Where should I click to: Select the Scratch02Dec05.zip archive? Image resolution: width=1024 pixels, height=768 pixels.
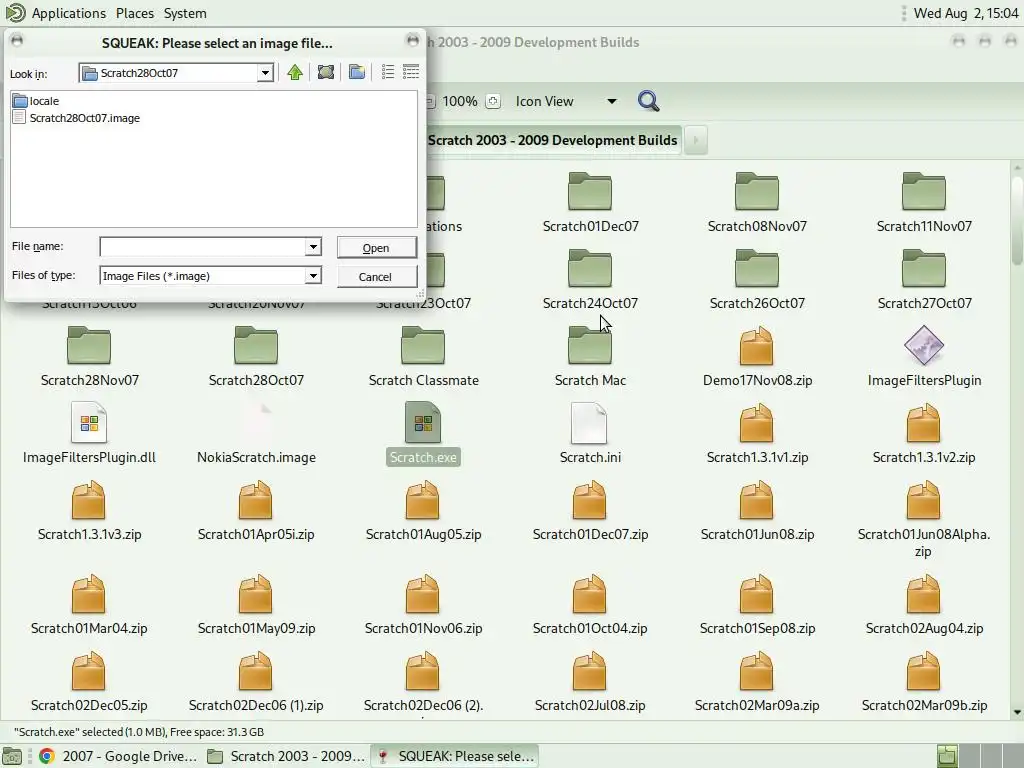point(89,682)
